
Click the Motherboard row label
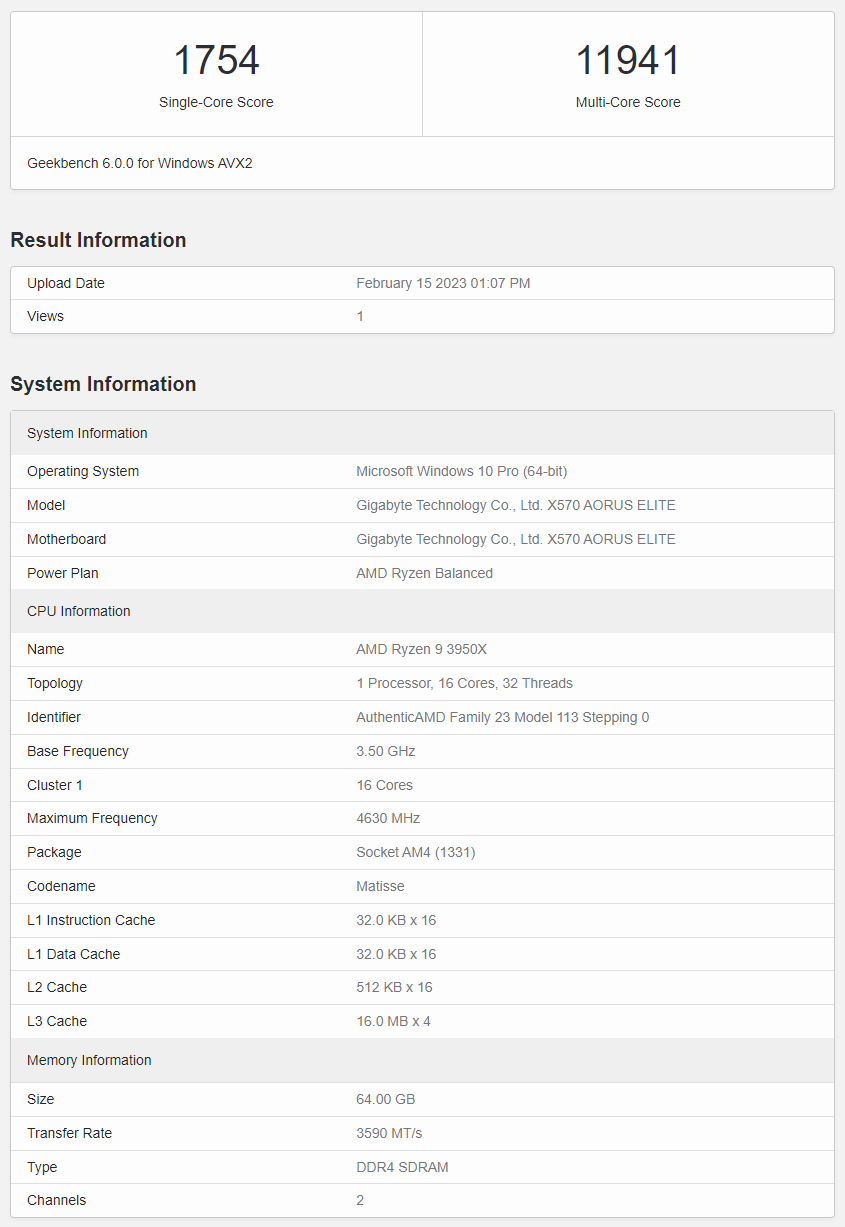tap(66, 539)
